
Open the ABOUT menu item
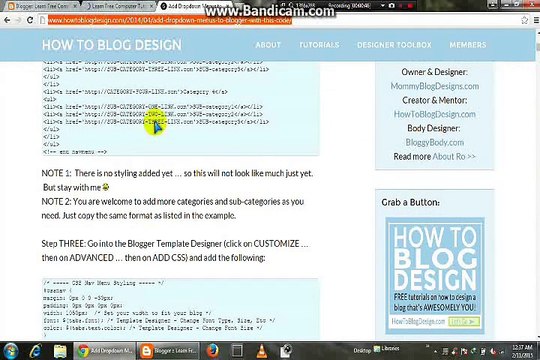(268, 45)
